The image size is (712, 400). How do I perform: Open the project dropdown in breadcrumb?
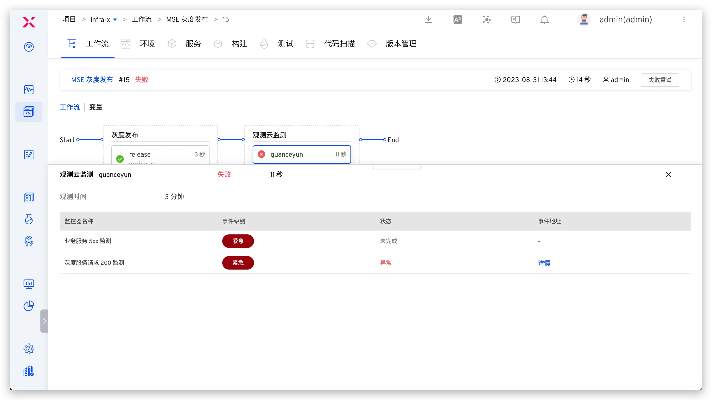tap(102, 19)
